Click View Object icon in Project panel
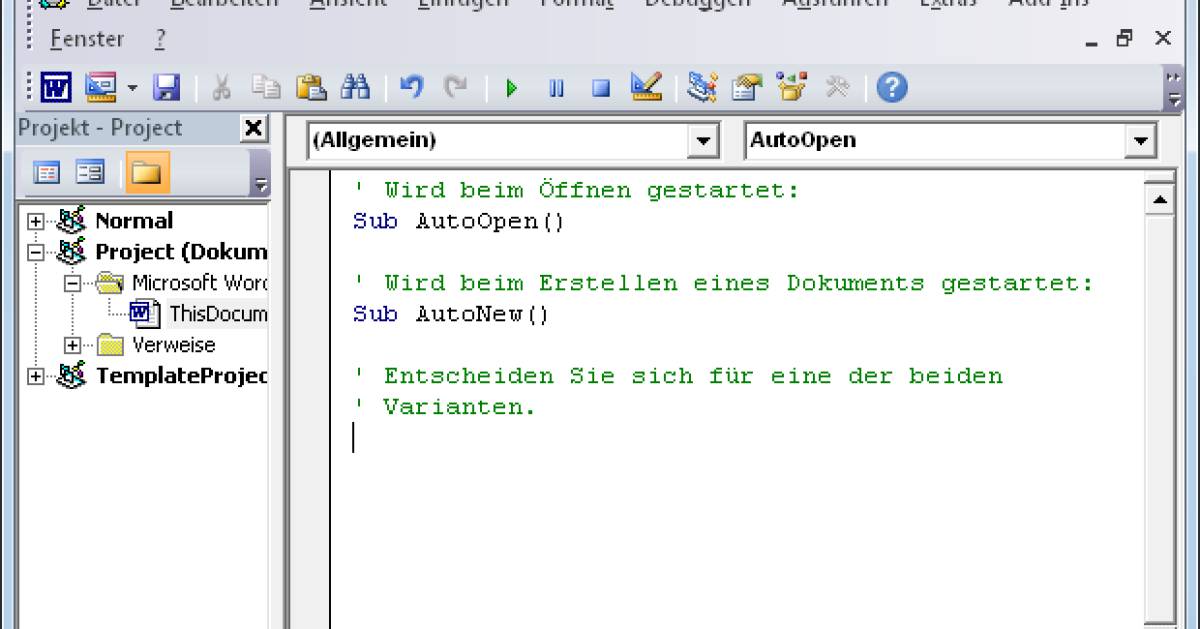 (91, 173)
